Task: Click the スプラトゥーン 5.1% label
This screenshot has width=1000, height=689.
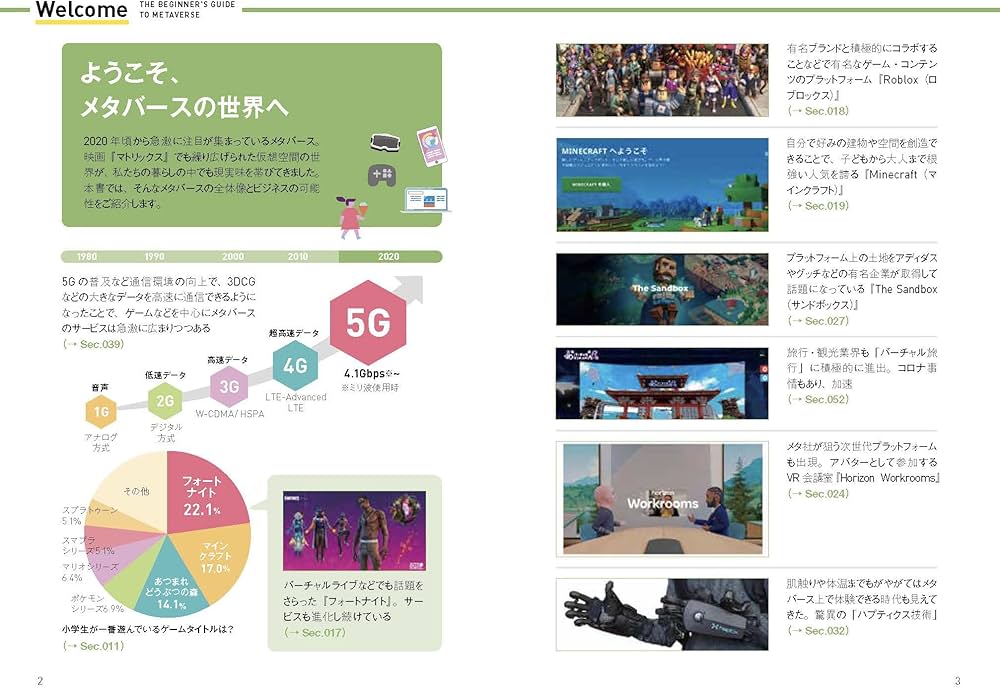Action: (90, 515)
